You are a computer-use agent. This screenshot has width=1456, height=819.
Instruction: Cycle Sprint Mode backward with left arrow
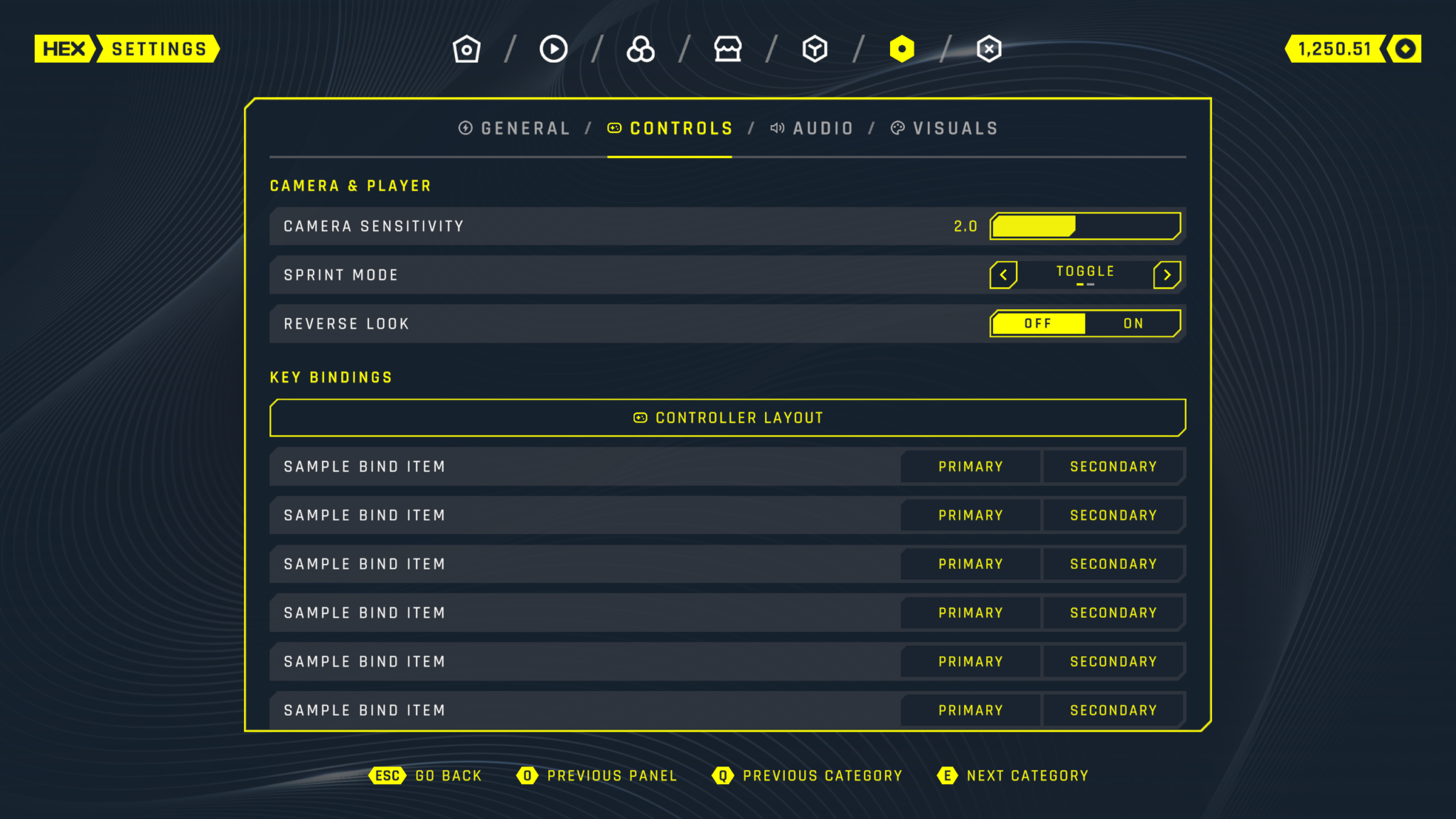coord(1003,274)
